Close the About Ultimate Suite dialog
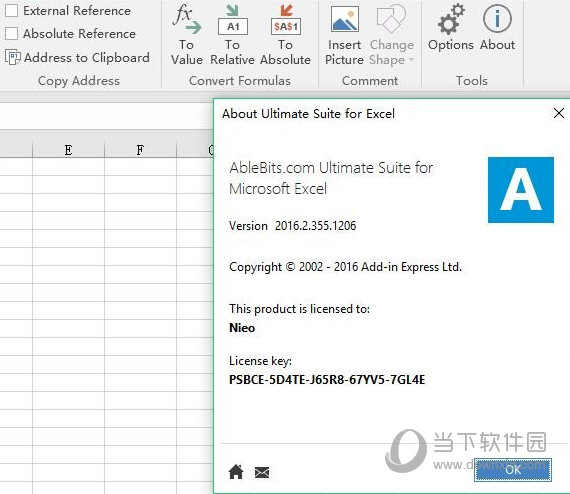Screen dimensions: 570x494 click(559, 113)
